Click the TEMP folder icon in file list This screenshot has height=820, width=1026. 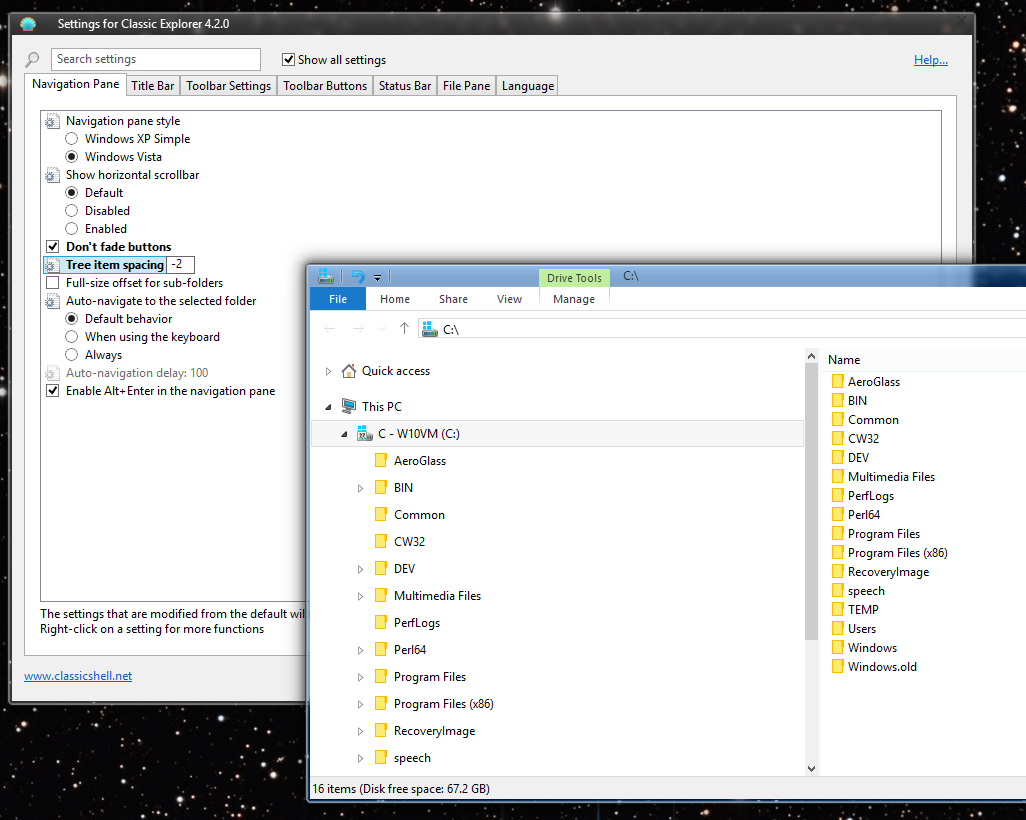click(x=838, y=609)
